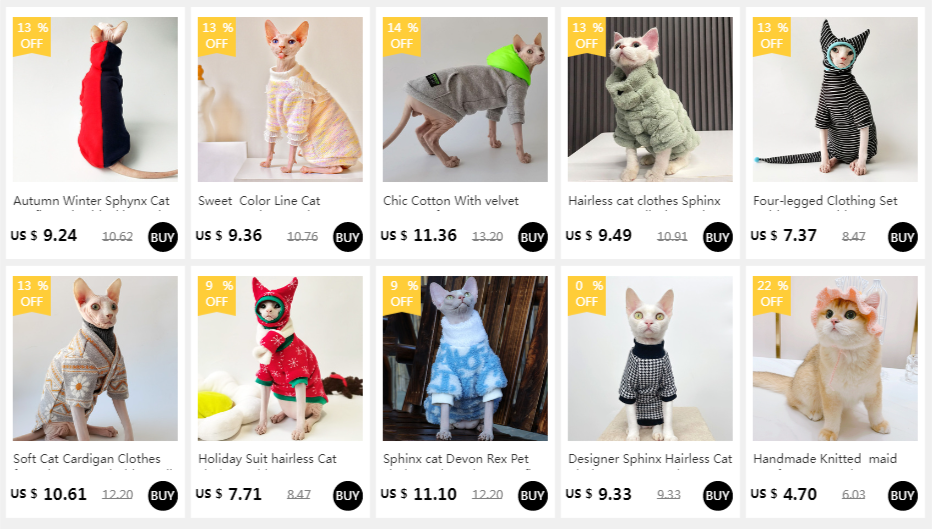Open Soft Cat Cardigan Clothes title link
The height and width of the screenshot is (529, 932).
tap(87, 459)
